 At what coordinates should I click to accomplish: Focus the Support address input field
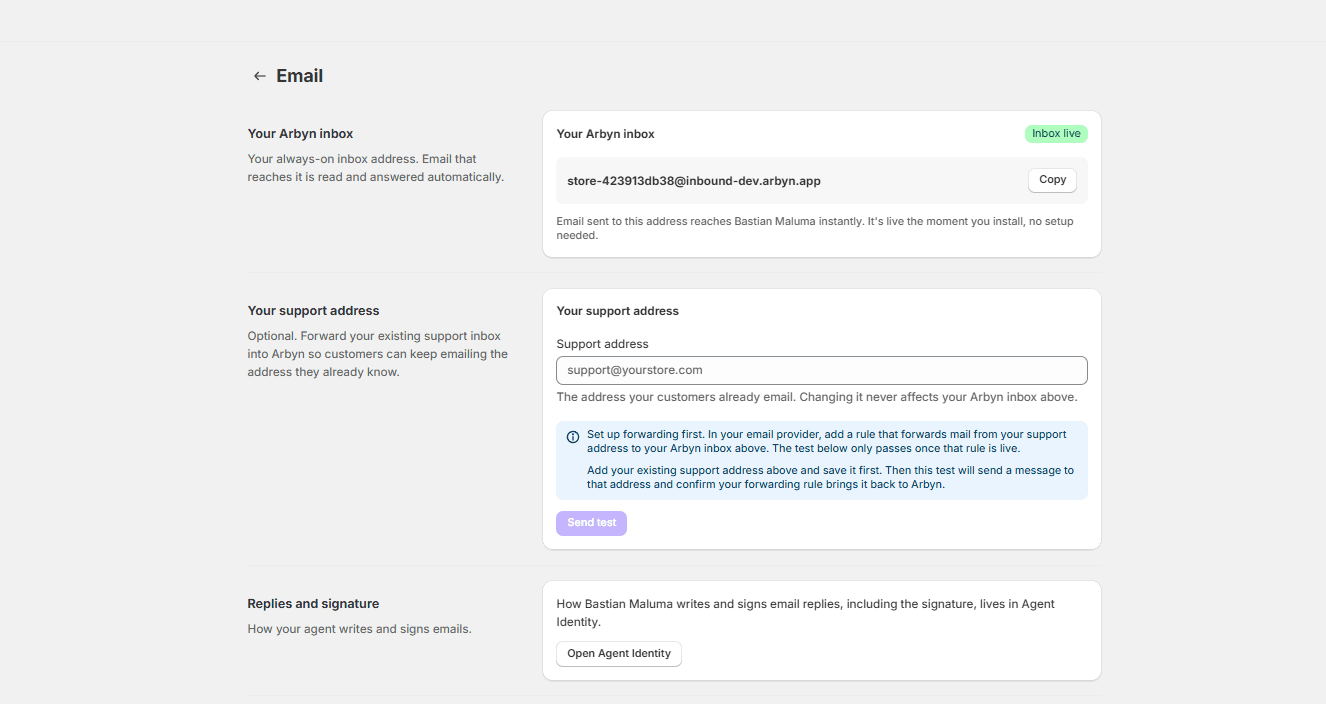tap(821, 370)
